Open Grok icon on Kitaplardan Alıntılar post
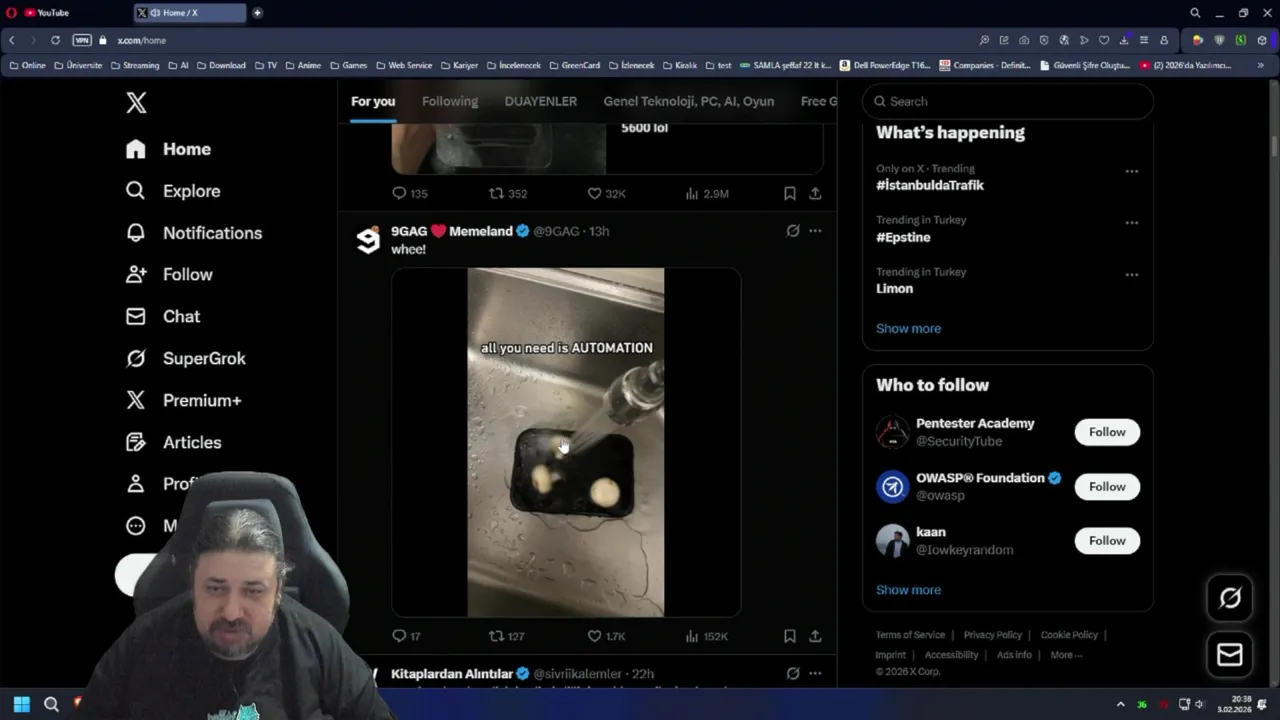The width and height of the screenshot is (1280, 720). [793, 674]
